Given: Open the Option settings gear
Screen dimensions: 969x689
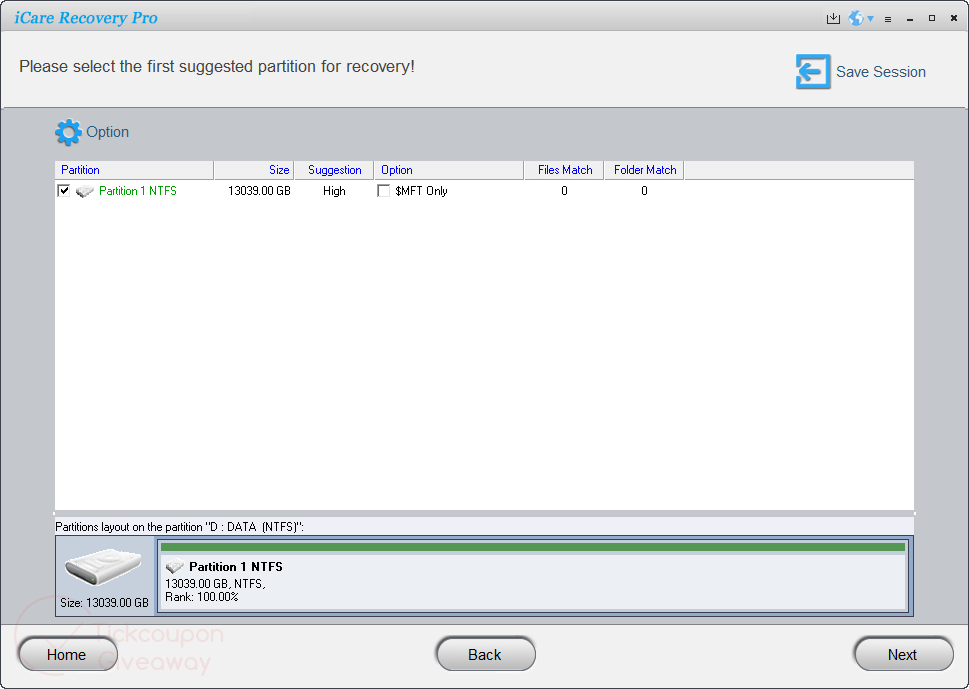Looking at the screenshot, I should pos(68,132).
